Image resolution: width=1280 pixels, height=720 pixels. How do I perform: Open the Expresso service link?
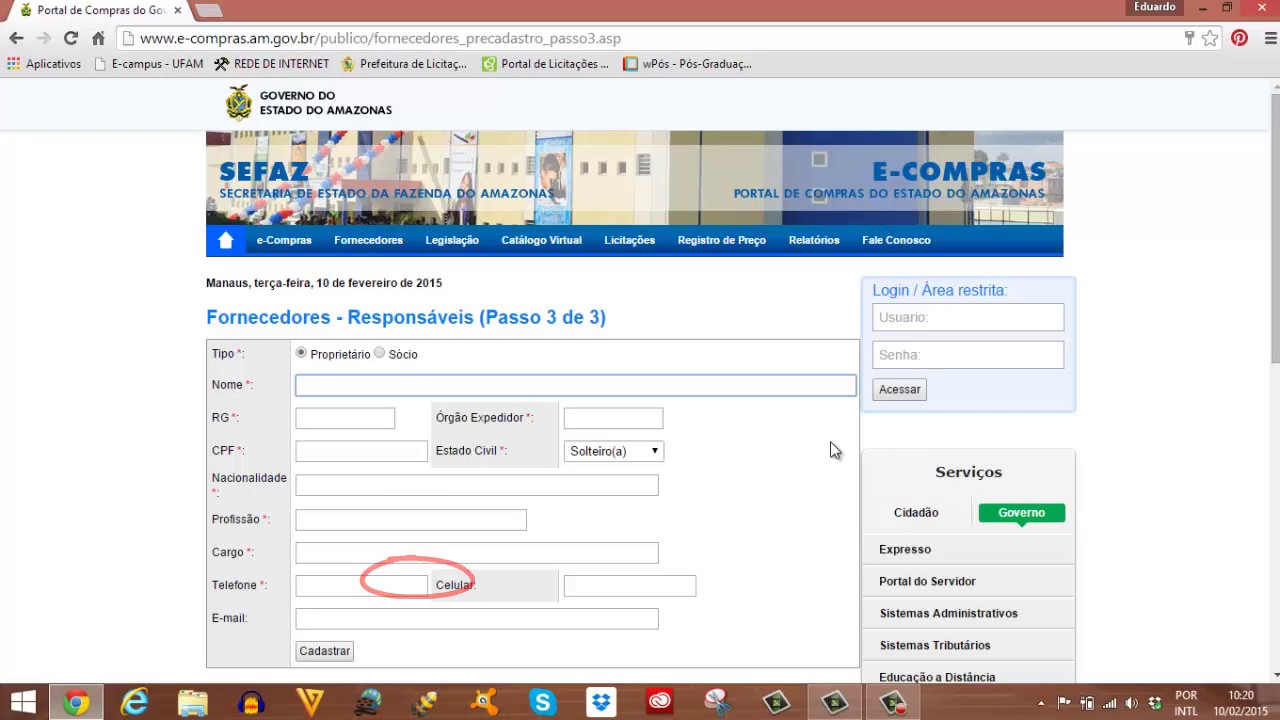905,549
